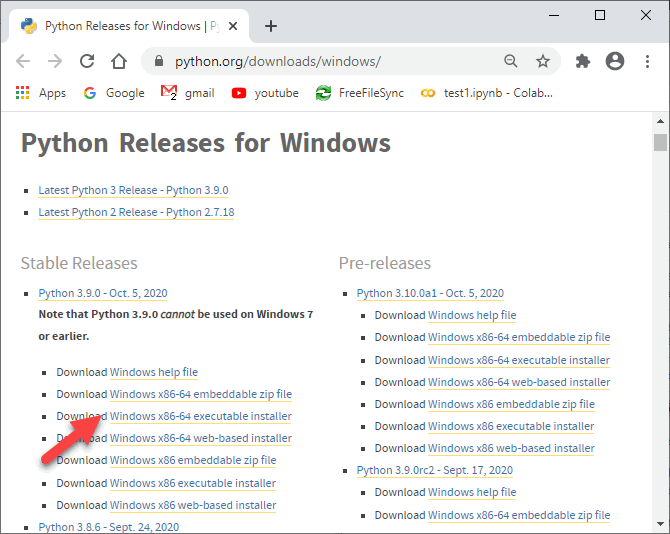The image size is (670, 534).
Task: Download 3.9.0 Windows x86-64 embeddable zip file
Action: point(201,394)
